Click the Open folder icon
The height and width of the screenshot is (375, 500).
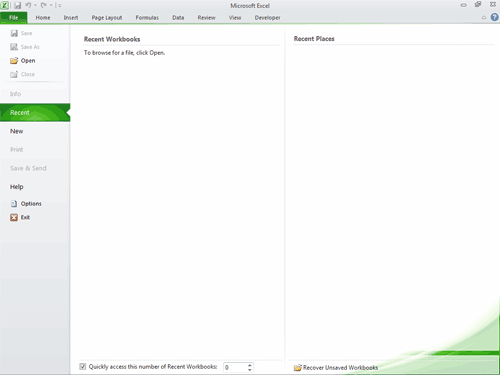[14, 61]
